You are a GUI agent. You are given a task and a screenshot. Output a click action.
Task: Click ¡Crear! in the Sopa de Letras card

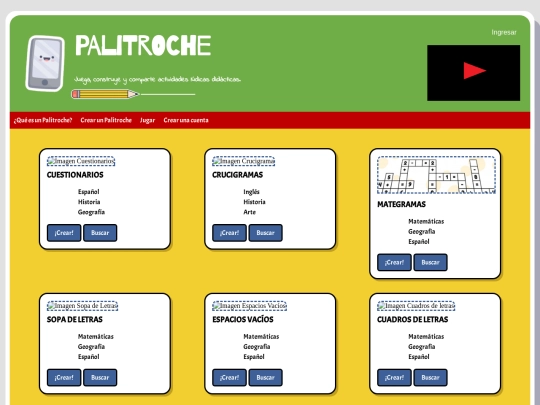pyautogui.click(x=64, y=377)
